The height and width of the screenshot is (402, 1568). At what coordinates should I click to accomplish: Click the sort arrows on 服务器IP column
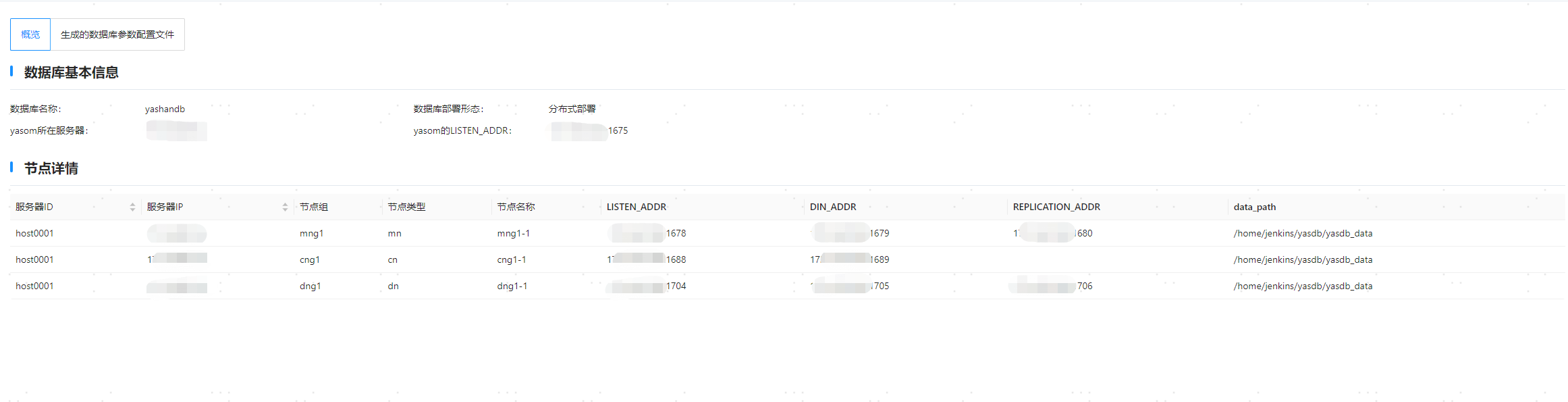pos(285,207)
